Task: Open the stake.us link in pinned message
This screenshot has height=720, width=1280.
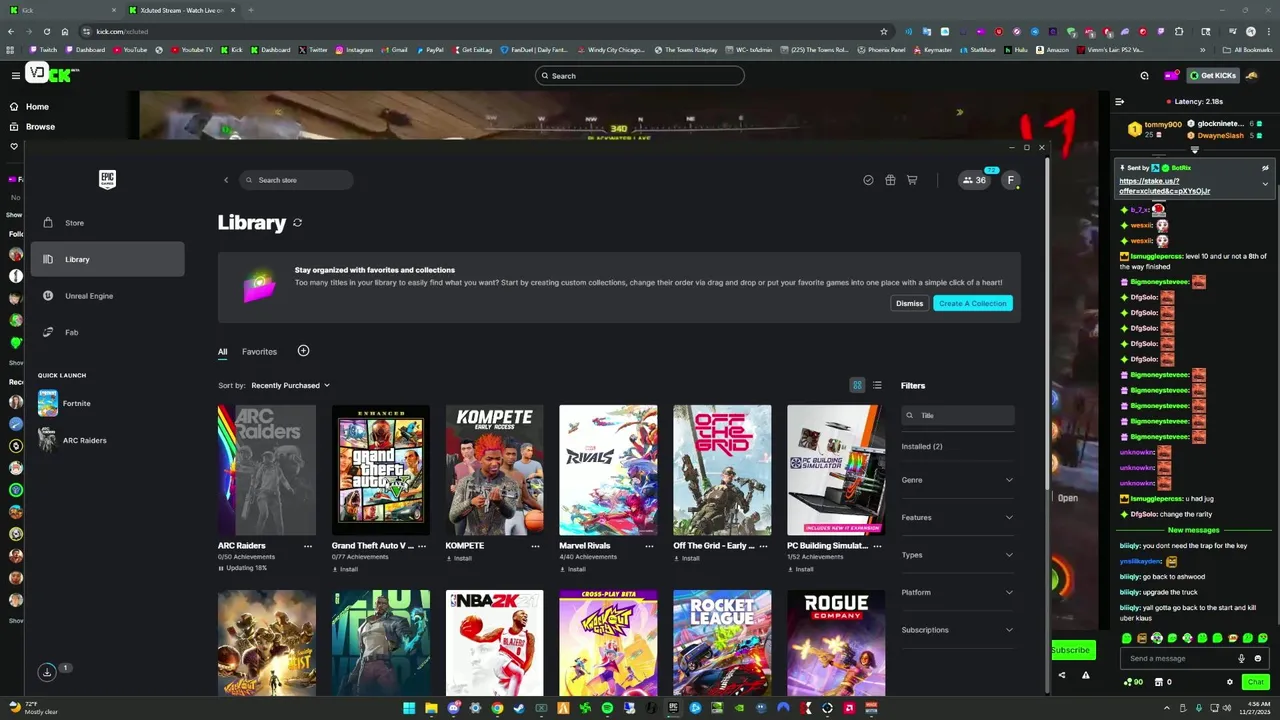Action: pos(1165,186)
